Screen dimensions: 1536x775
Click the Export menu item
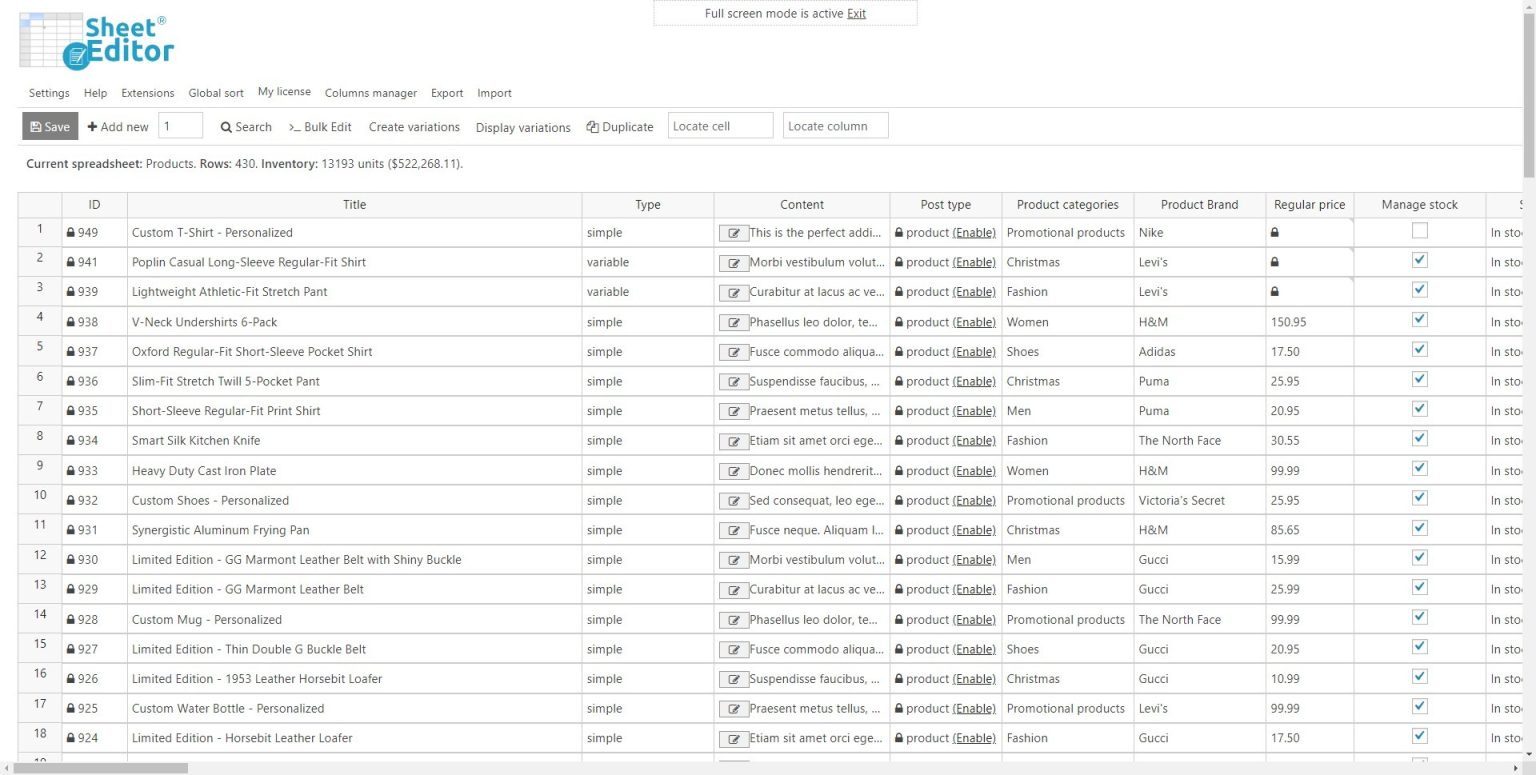pos(446,93)
